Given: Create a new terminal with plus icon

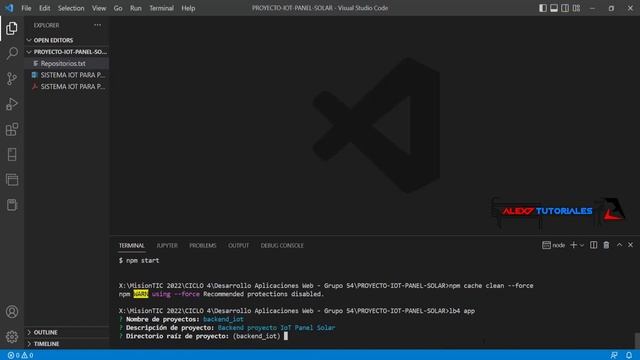Looking at the screenshot, I should coord(573,245).
